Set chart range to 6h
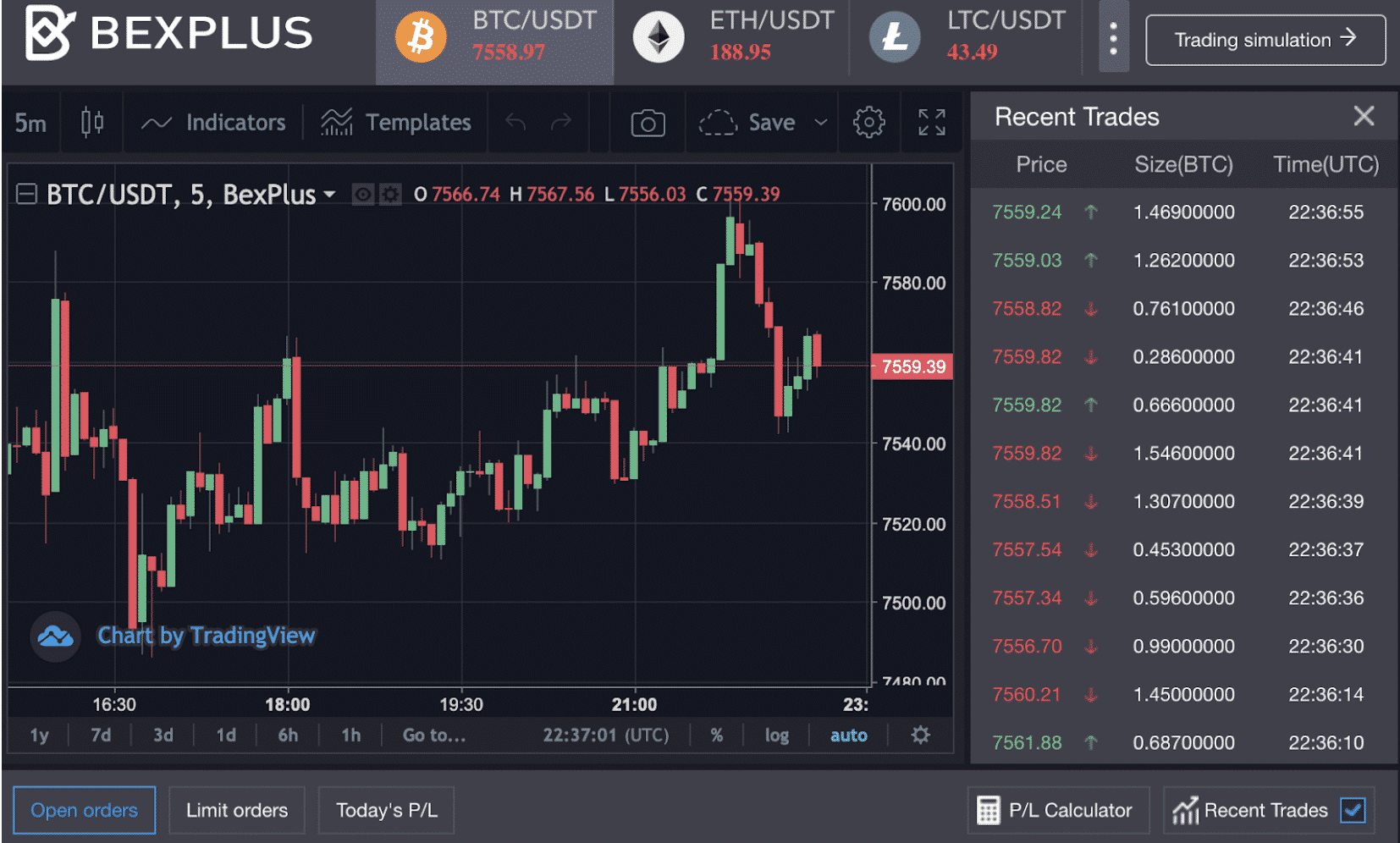This screenshot has height=843, width=1400. [x=288, y=736]
